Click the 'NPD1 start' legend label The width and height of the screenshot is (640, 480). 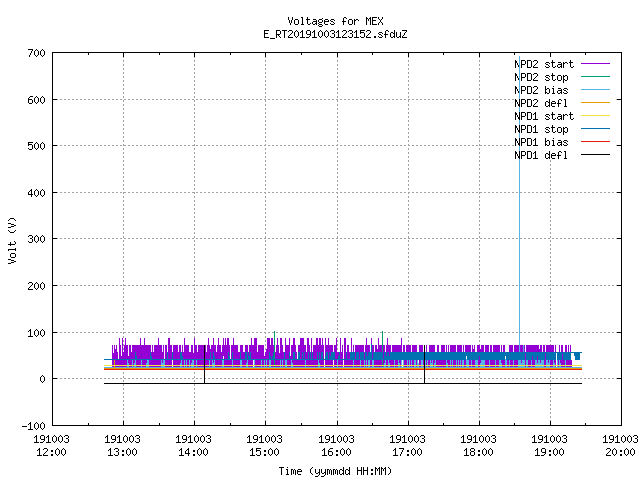click(544, 116)
